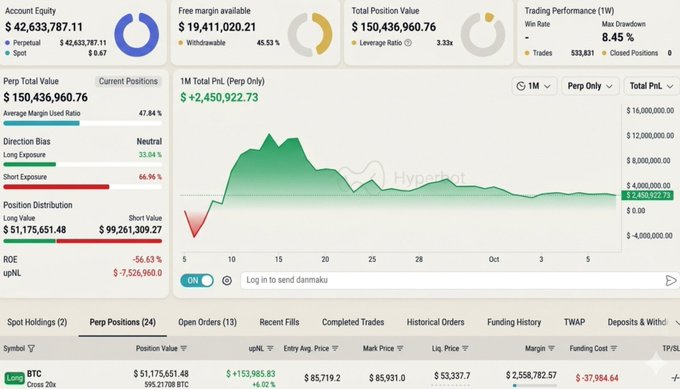680x389 pixels.
Task: Click the Account Equity donut chart
Action: pos(137,35)
